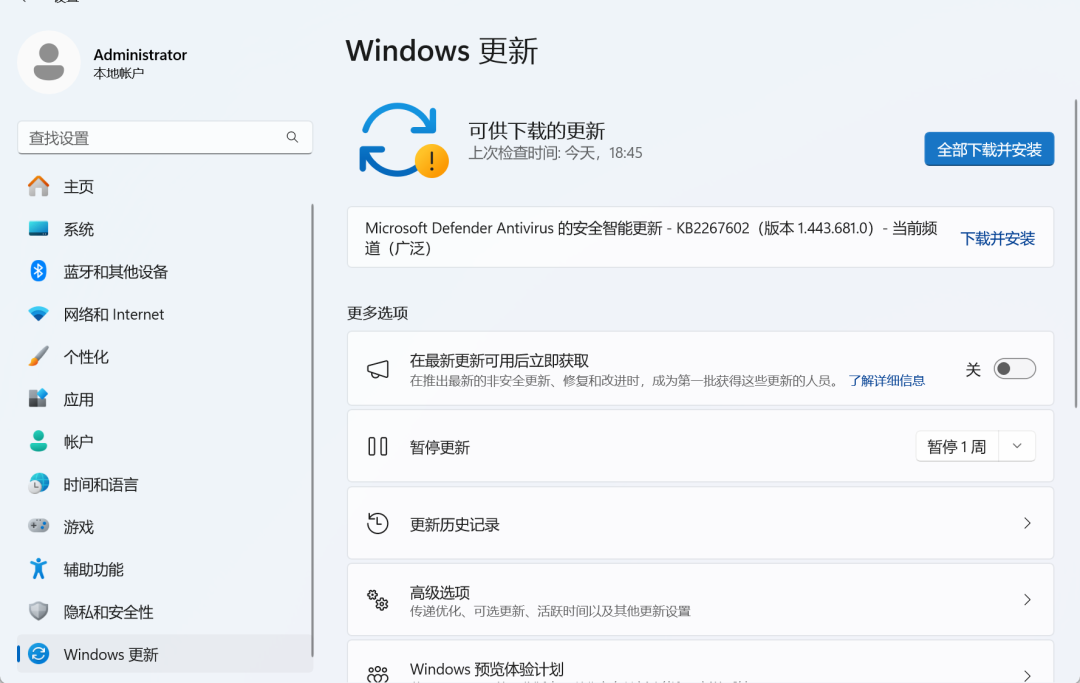The height and width of the screenshot is (683, 1080).
Task: Click the 全部下载并安装 button
Action: [989, 149]
